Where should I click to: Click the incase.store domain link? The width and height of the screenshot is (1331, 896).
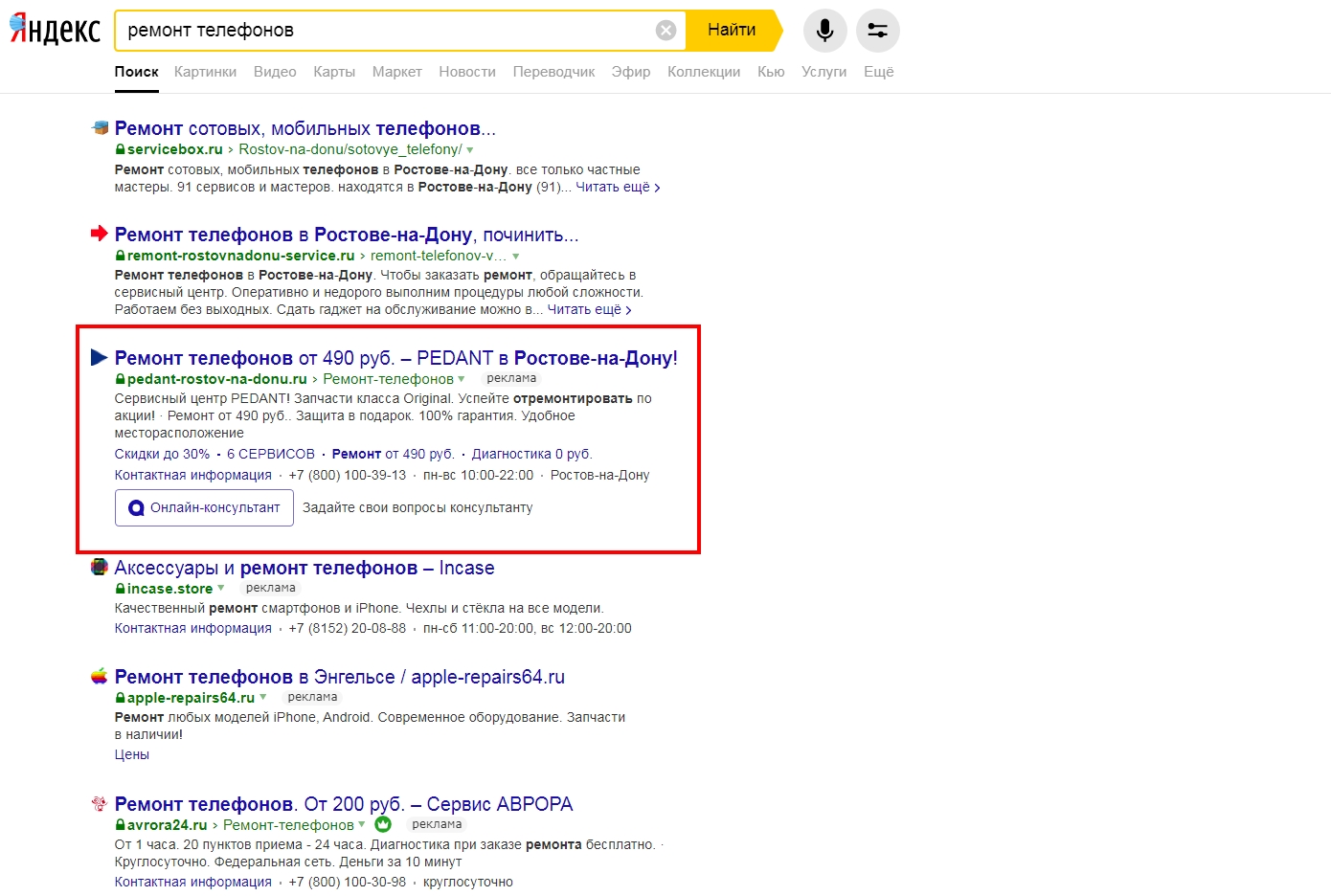(170, 589)
